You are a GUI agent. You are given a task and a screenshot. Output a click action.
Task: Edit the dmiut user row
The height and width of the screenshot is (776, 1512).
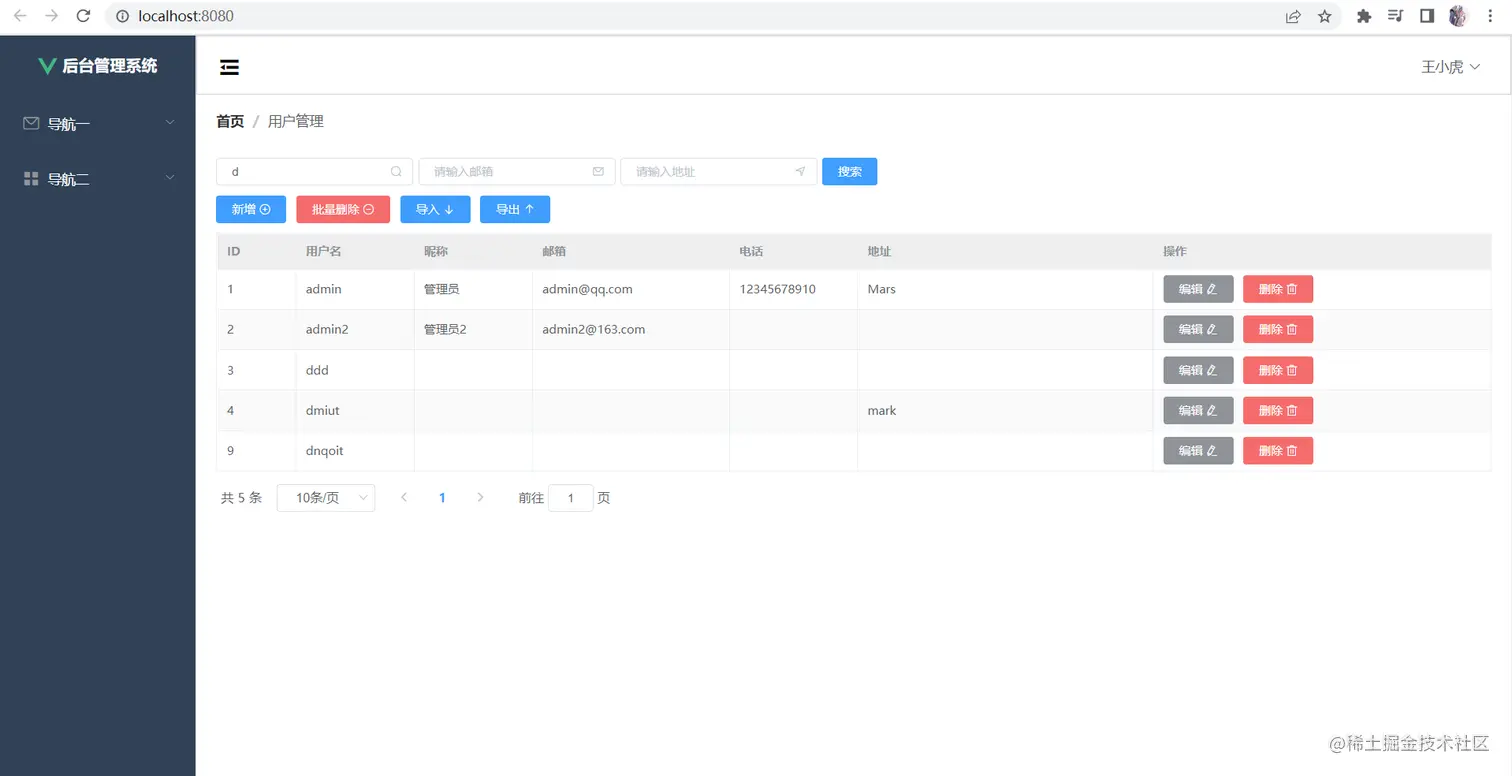pos(1198,410)
